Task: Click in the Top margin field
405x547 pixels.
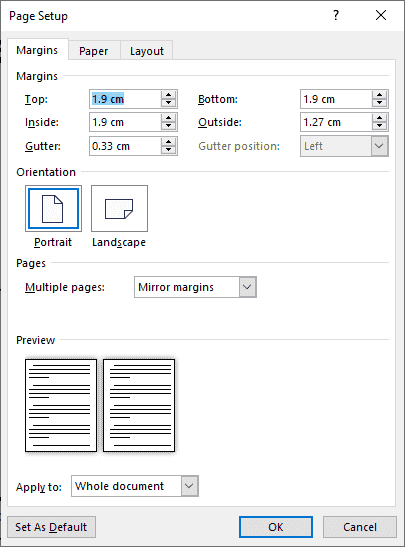Action: click(x=125, y=99)
